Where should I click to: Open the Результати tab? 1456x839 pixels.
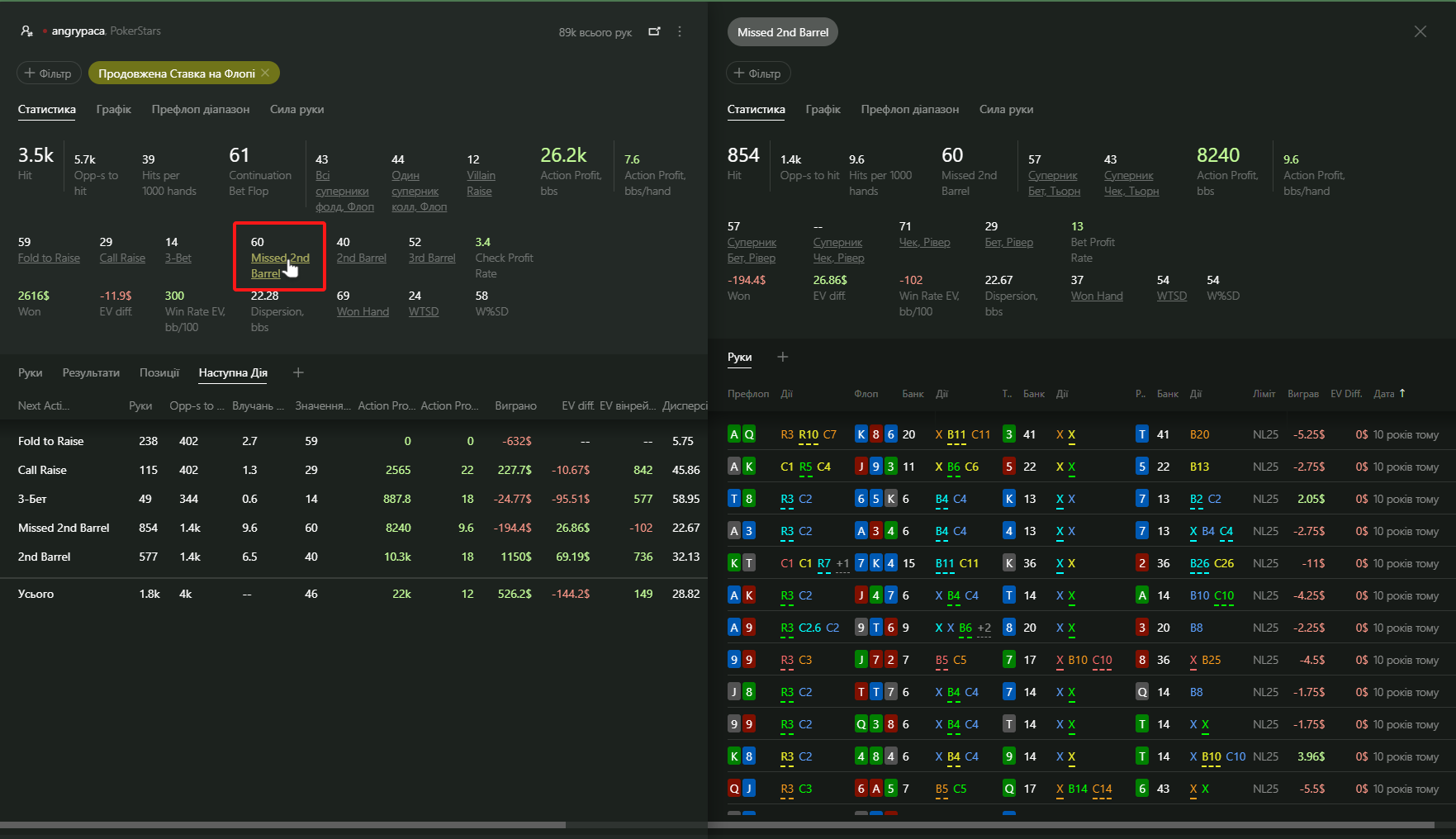point(91,372)
